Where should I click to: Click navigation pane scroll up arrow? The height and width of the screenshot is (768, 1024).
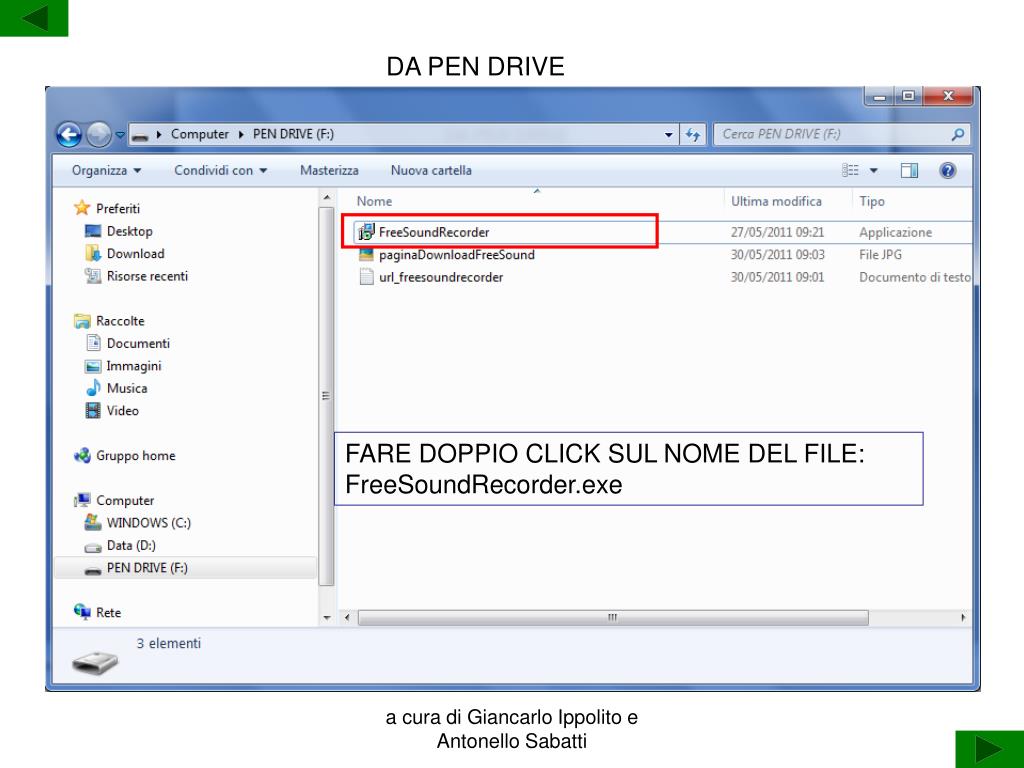tap(327, 197)
